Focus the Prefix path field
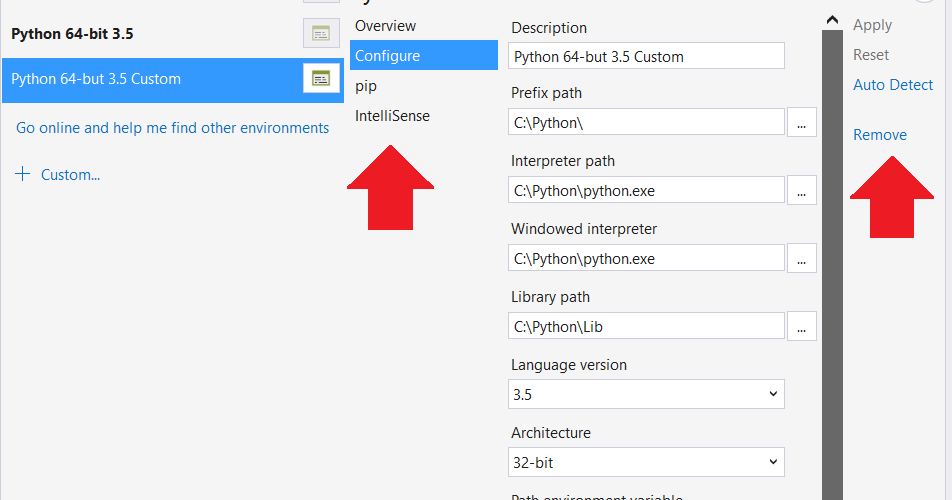This screenshot has width=952, height=500. (647, 123)
